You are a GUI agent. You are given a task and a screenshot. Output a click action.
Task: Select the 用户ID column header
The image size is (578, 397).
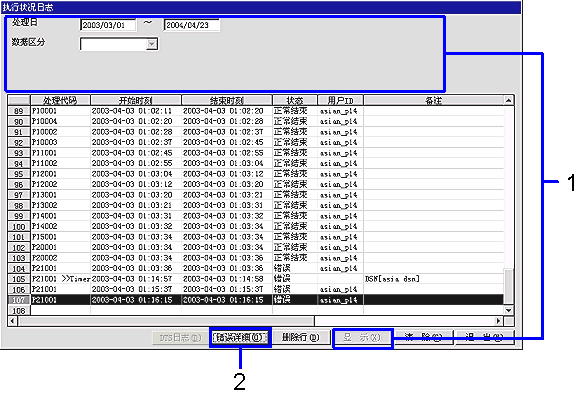[x=340, y=100]
